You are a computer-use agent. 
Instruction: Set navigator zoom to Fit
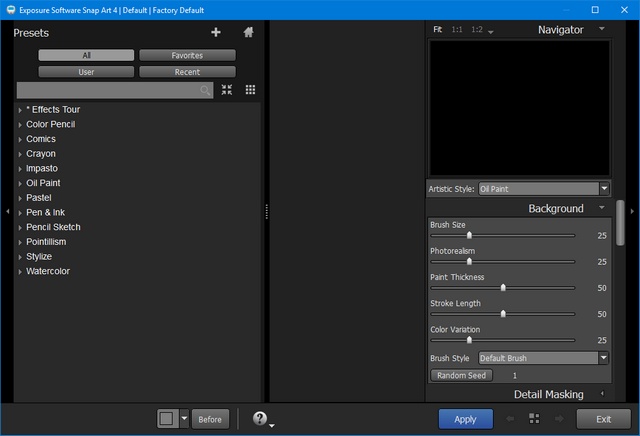[437, 30]
